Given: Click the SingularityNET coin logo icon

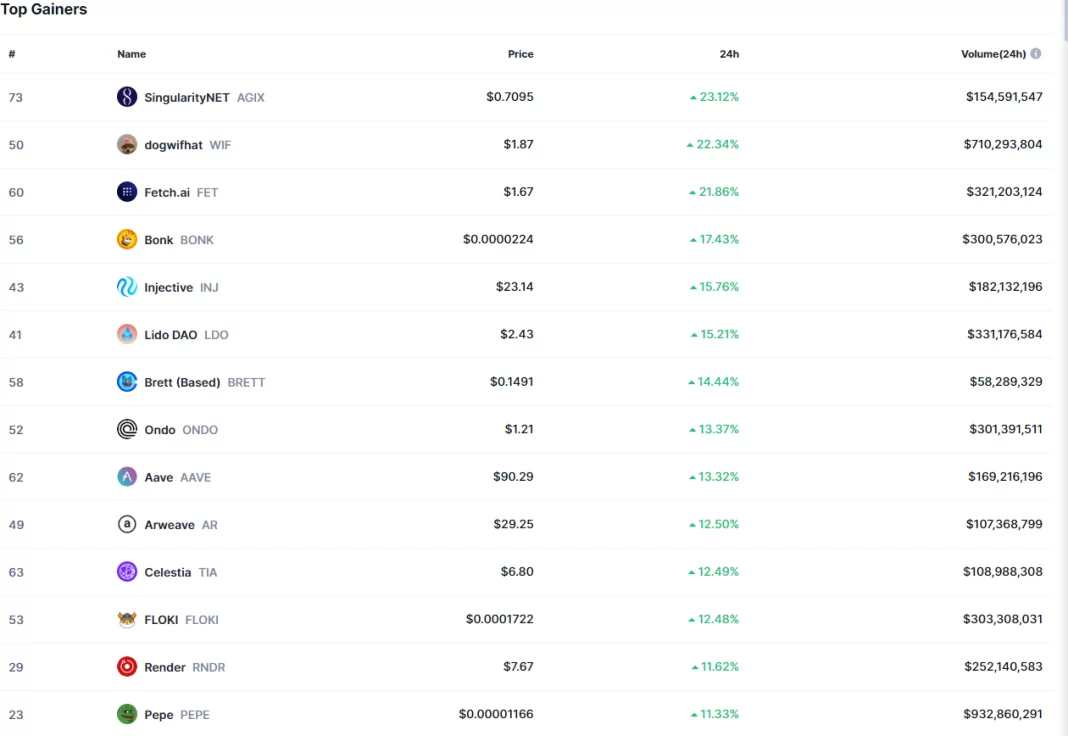Looking at the screenshot, I should [127, 97].
